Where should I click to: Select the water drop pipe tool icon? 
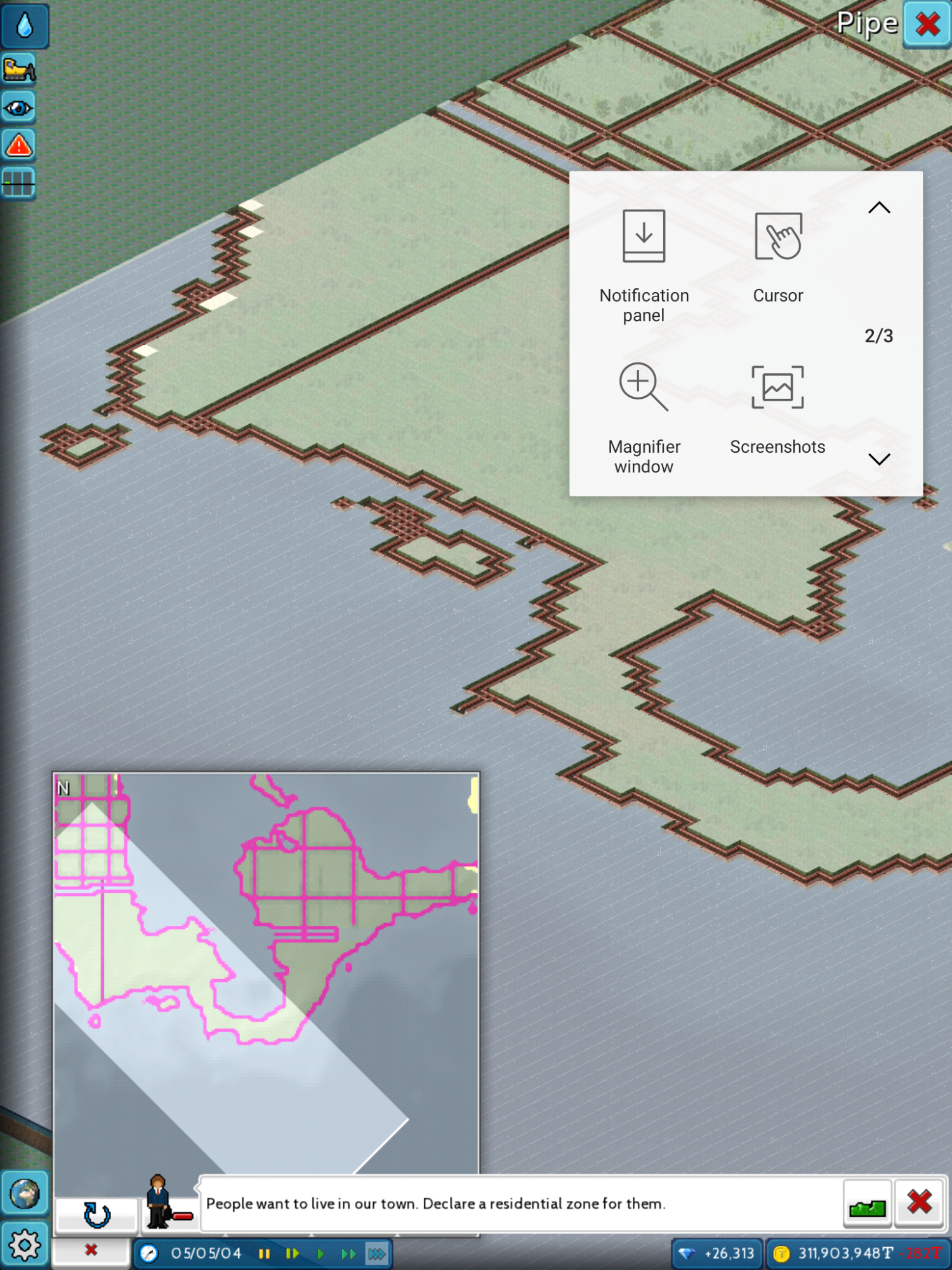[24, 26]
